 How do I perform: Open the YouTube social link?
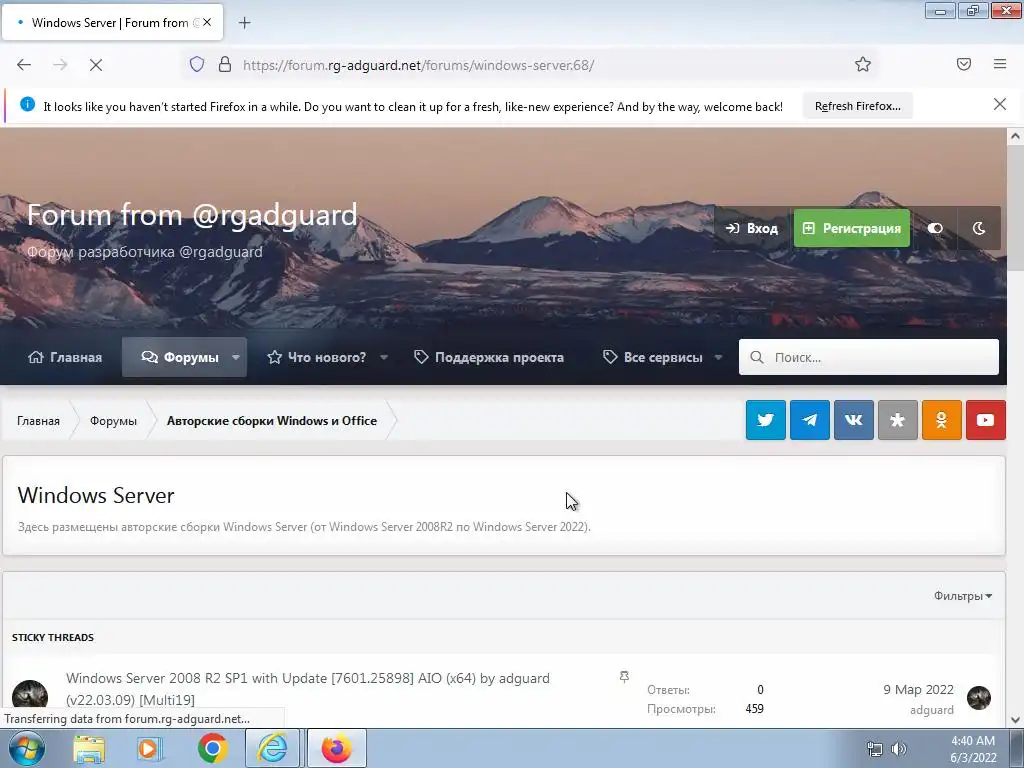point(985,420)
